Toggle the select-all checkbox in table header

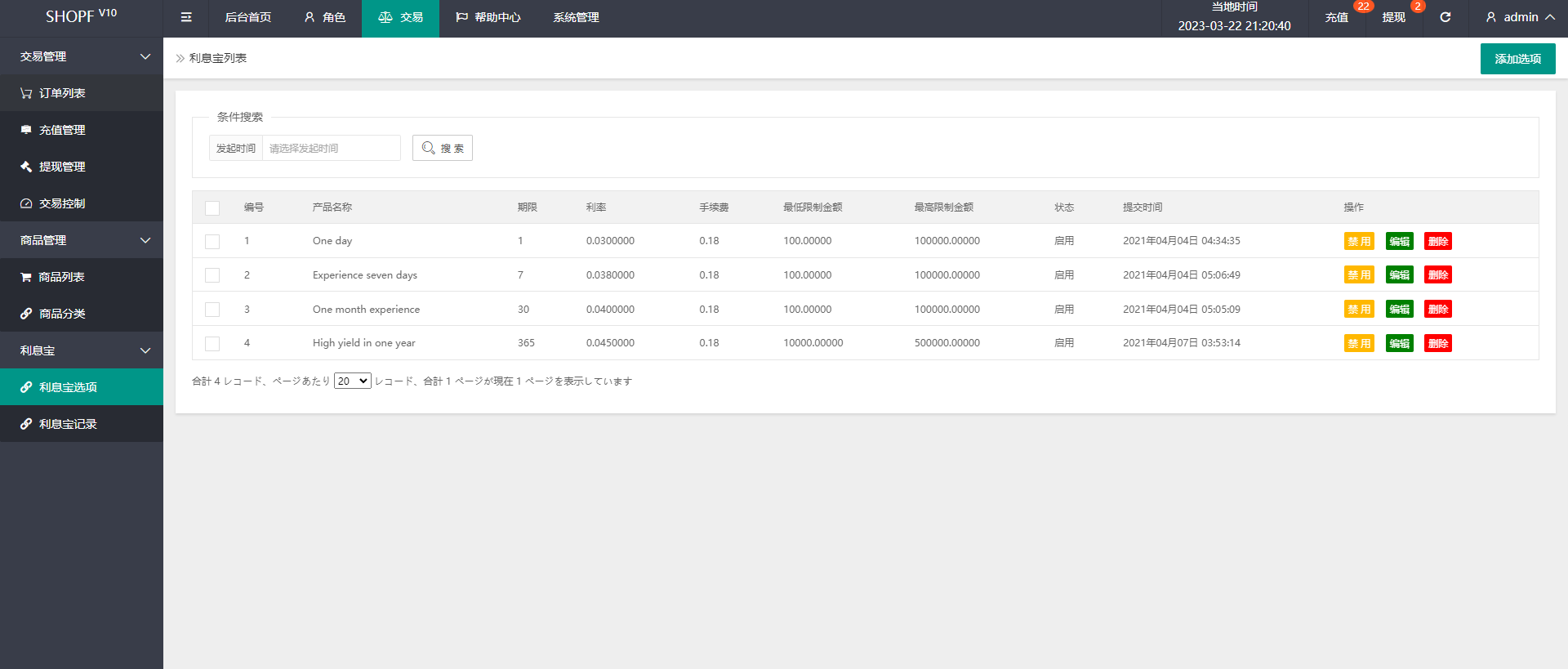[212, 208]
